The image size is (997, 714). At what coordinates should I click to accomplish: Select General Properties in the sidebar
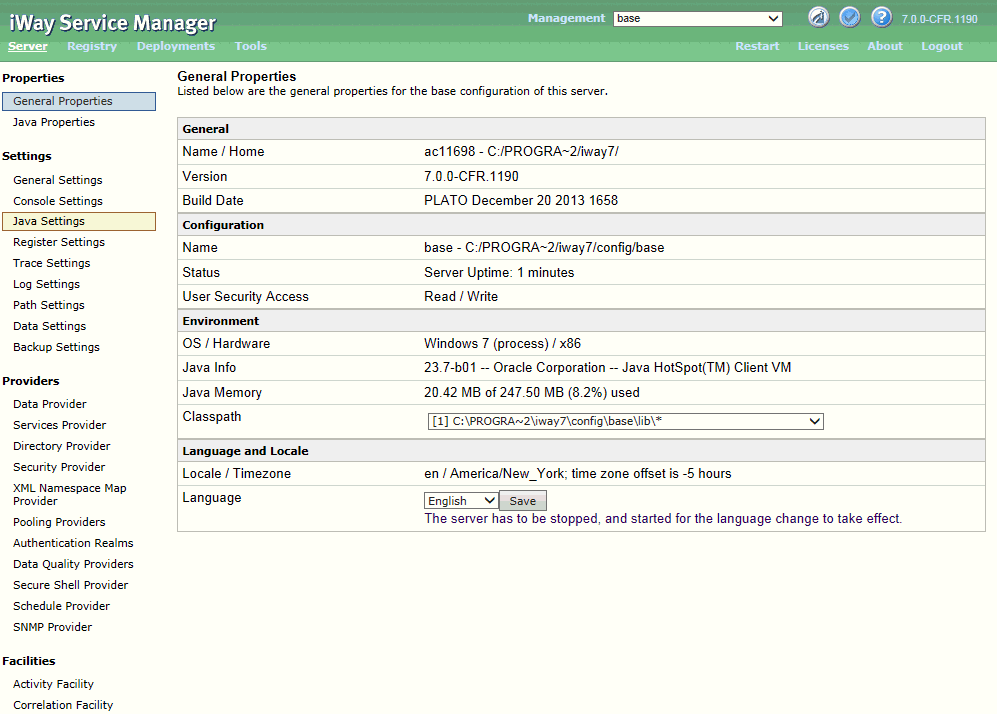tap(79, 101)
